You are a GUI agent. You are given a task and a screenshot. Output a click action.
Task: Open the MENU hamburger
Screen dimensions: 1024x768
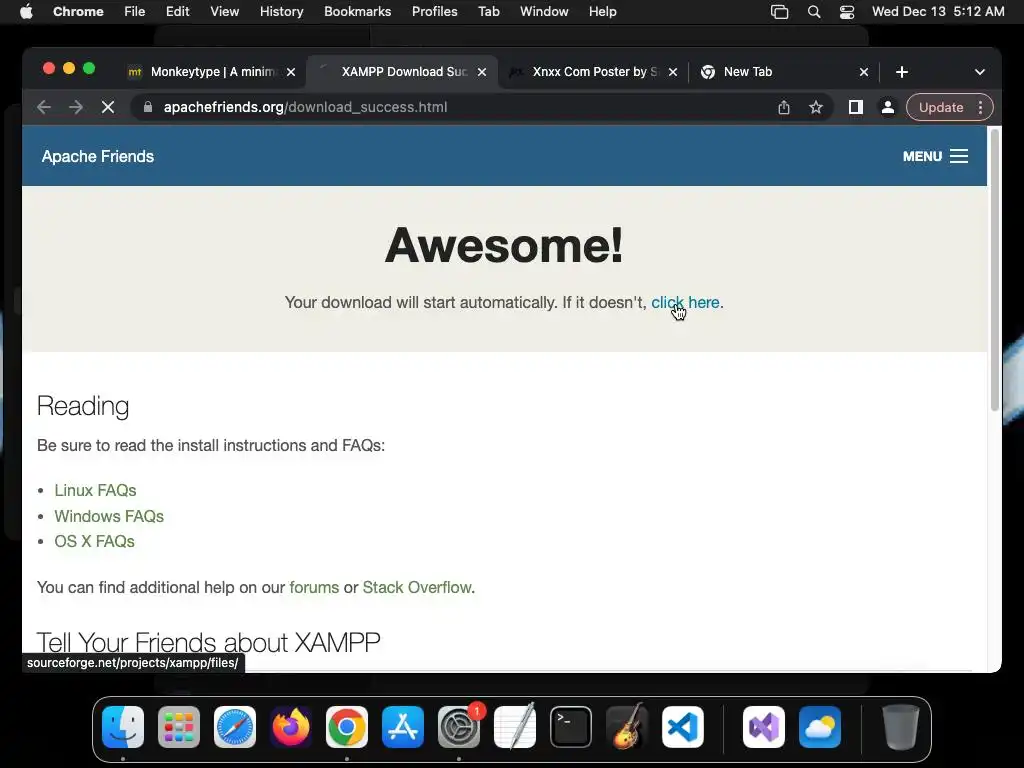pyautogui.click(x=935, y=156)
